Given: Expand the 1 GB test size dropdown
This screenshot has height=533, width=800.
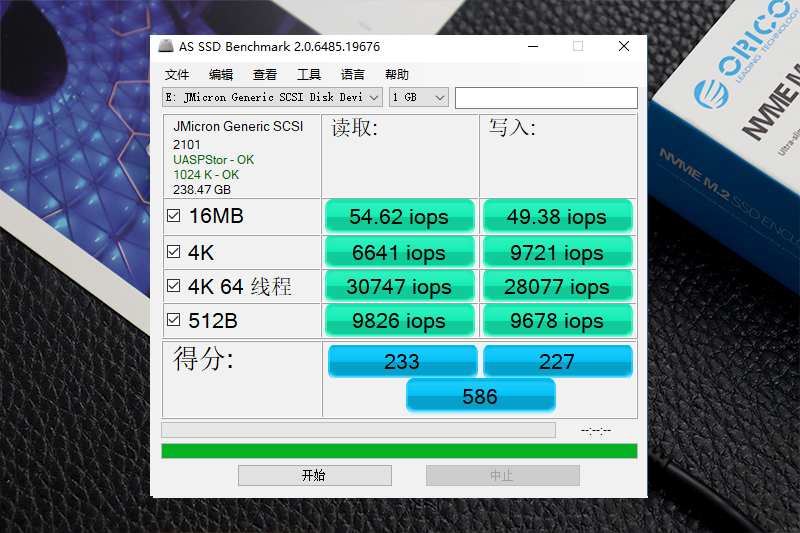Looking at the screenshot, I should point(419,97).
